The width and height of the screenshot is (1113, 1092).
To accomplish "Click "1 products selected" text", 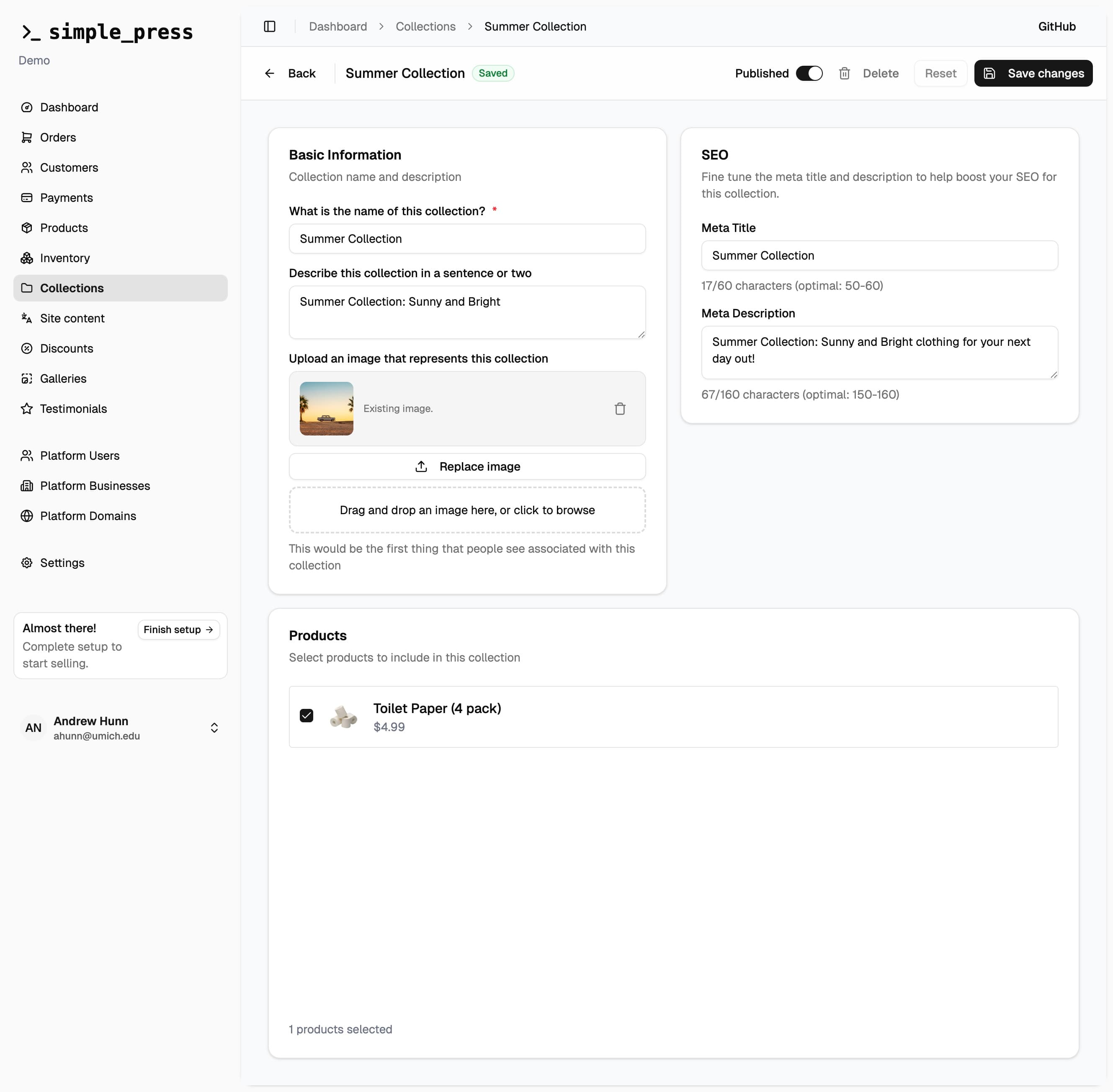I will point(340,1029).
